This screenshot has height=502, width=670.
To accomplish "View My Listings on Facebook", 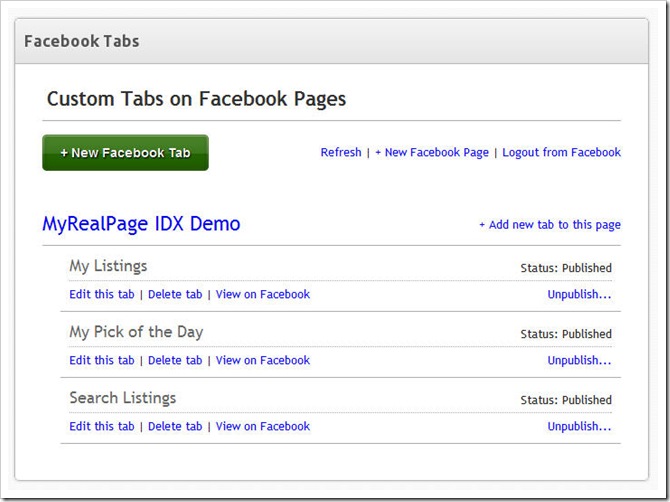I will pyautogui.click(x=262, y=294).
